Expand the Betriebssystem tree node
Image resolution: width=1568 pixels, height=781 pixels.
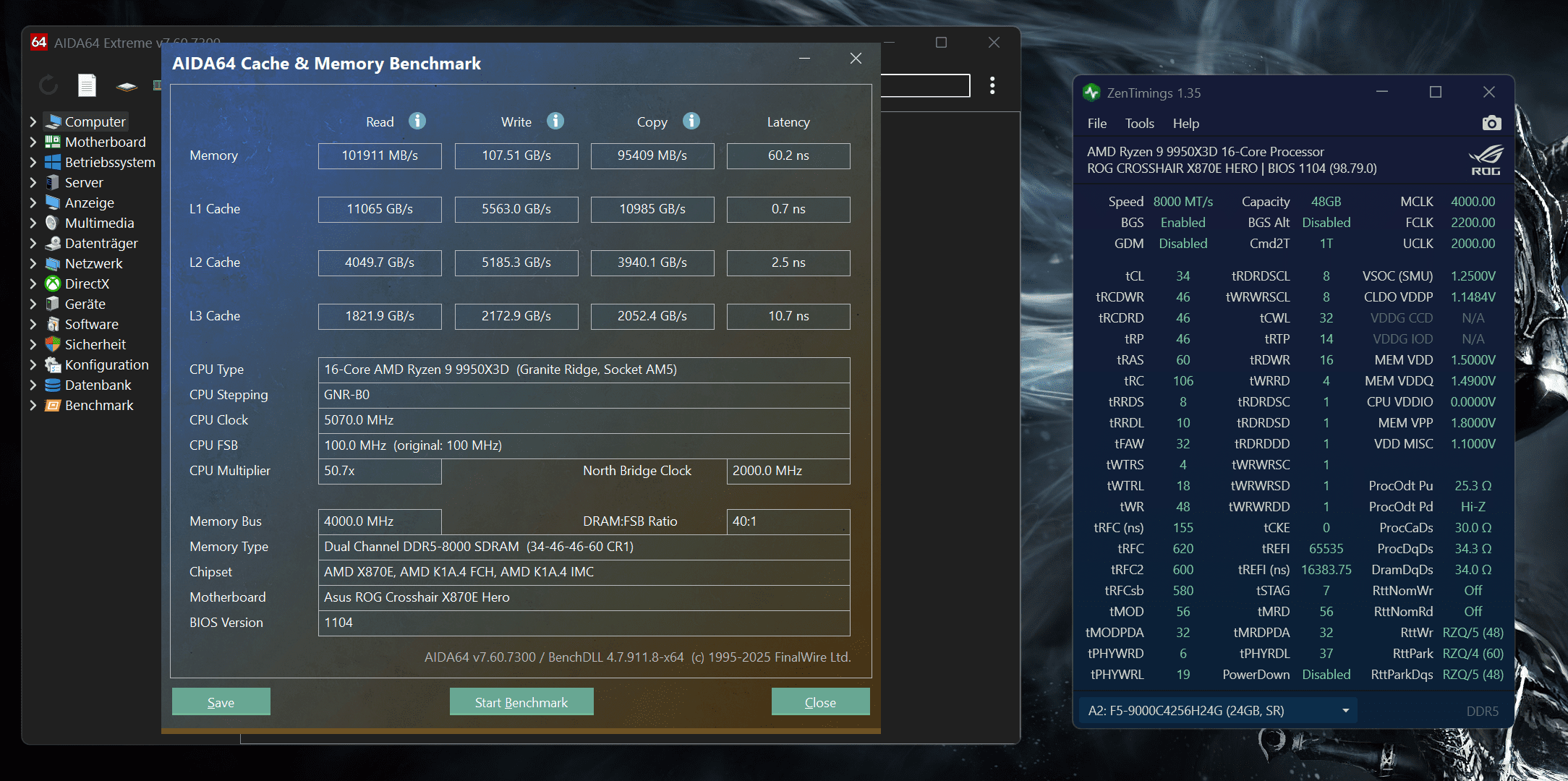[33, 162]
